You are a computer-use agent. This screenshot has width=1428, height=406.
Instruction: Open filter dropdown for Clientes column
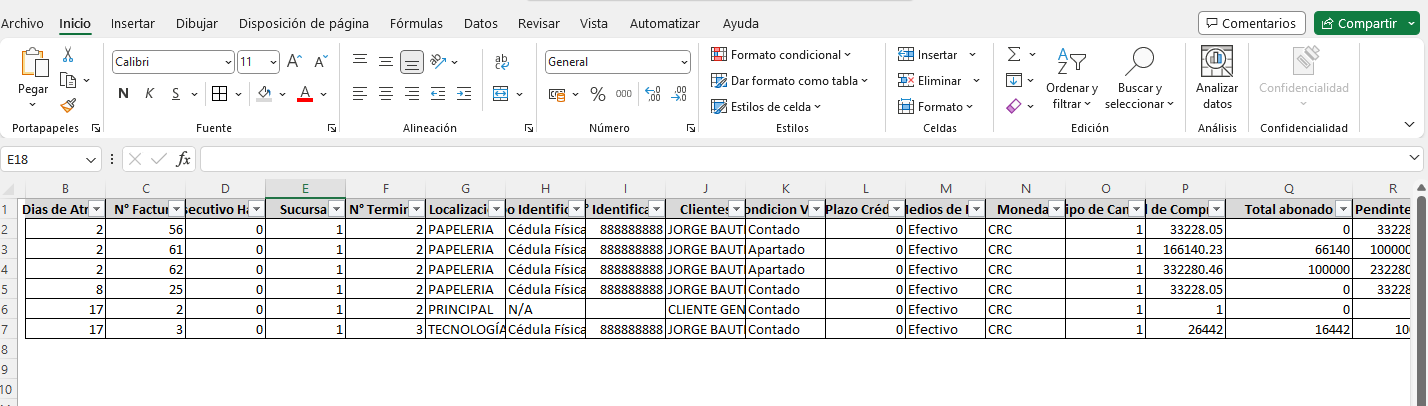[737, 209]
